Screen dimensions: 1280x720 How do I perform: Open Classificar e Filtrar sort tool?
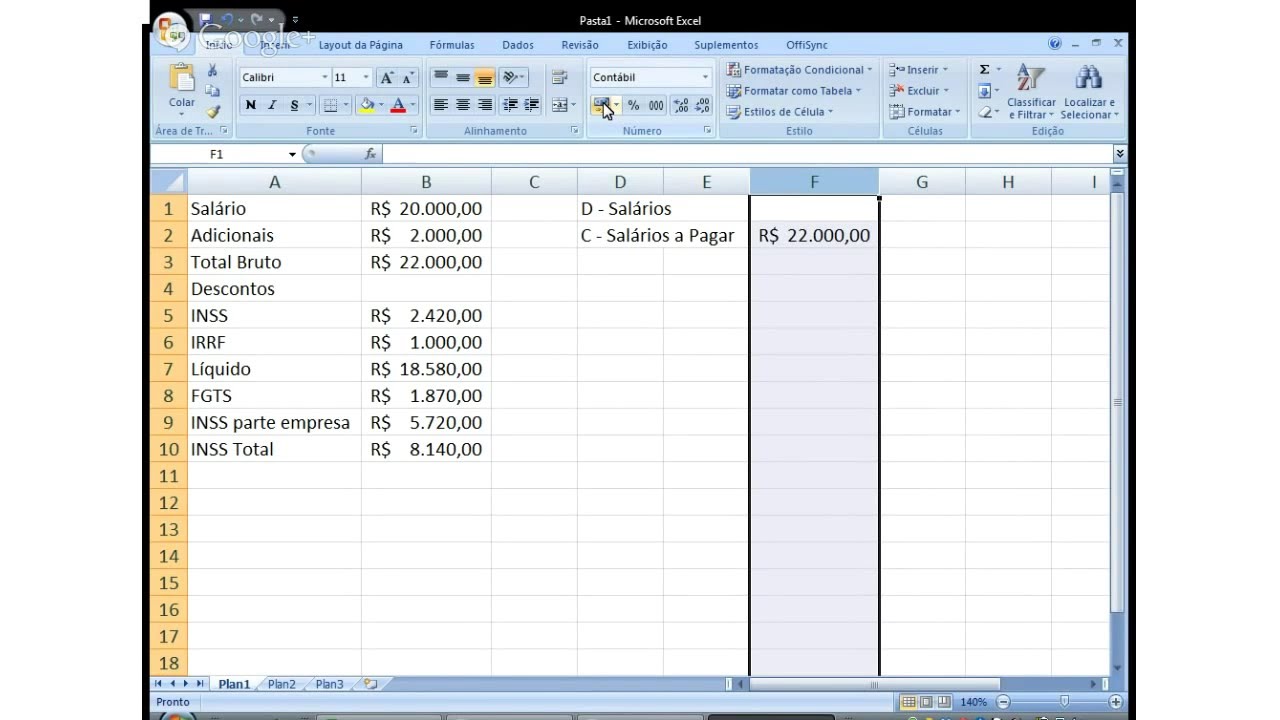[x=1031, y=91]
